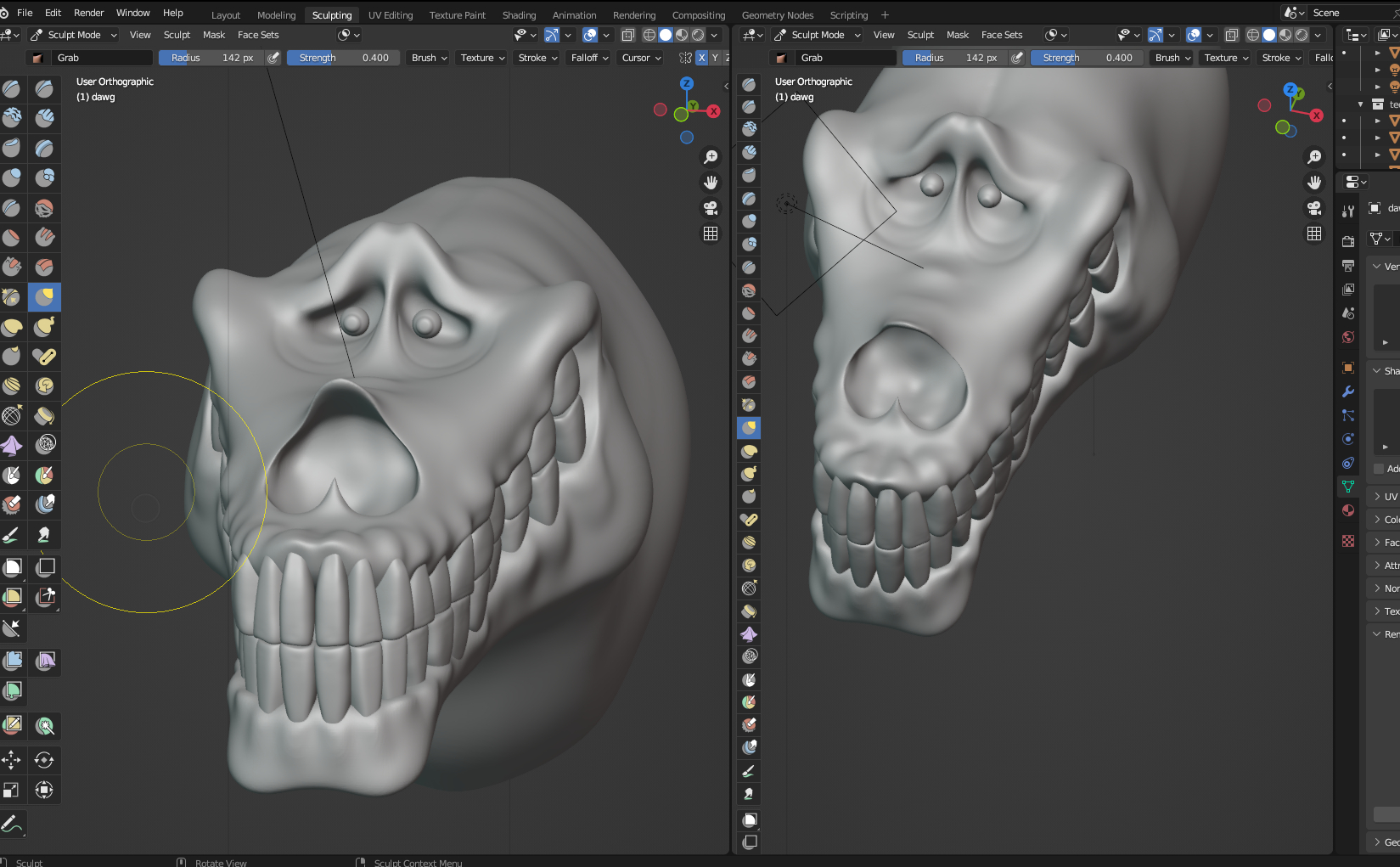1400x867 pixels.
Task: Toggle radius pressure sensitivity in left header
Action: pyautogui.click(x=273, y=58)
